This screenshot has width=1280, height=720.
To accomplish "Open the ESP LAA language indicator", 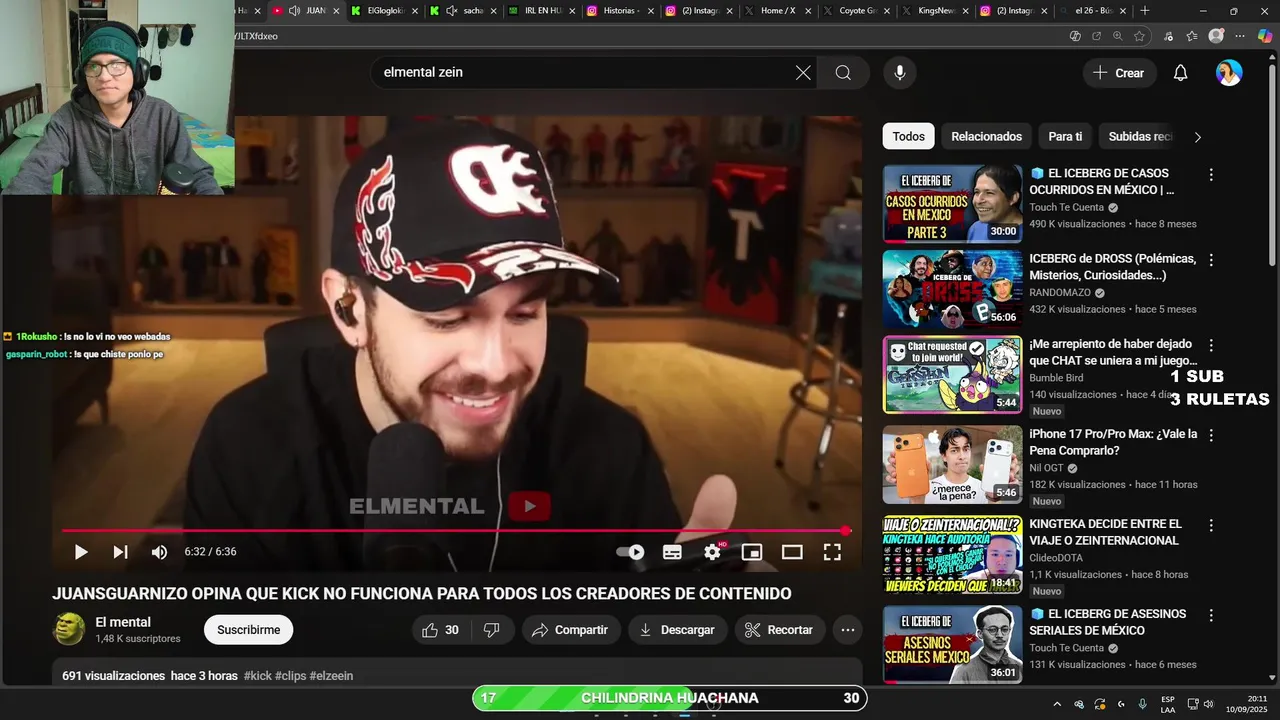I will click(x=1168, y=704).
